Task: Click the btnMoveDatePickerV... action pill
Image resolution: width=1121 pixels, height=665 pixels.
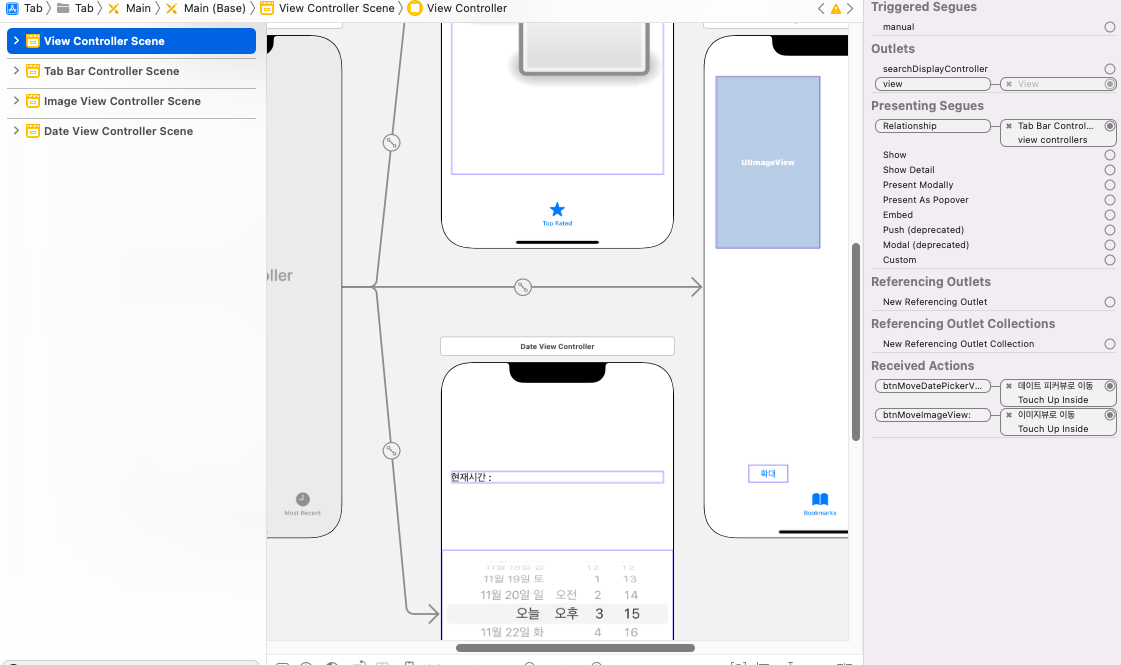Action: pyautogui.click(x=932, y=385)
